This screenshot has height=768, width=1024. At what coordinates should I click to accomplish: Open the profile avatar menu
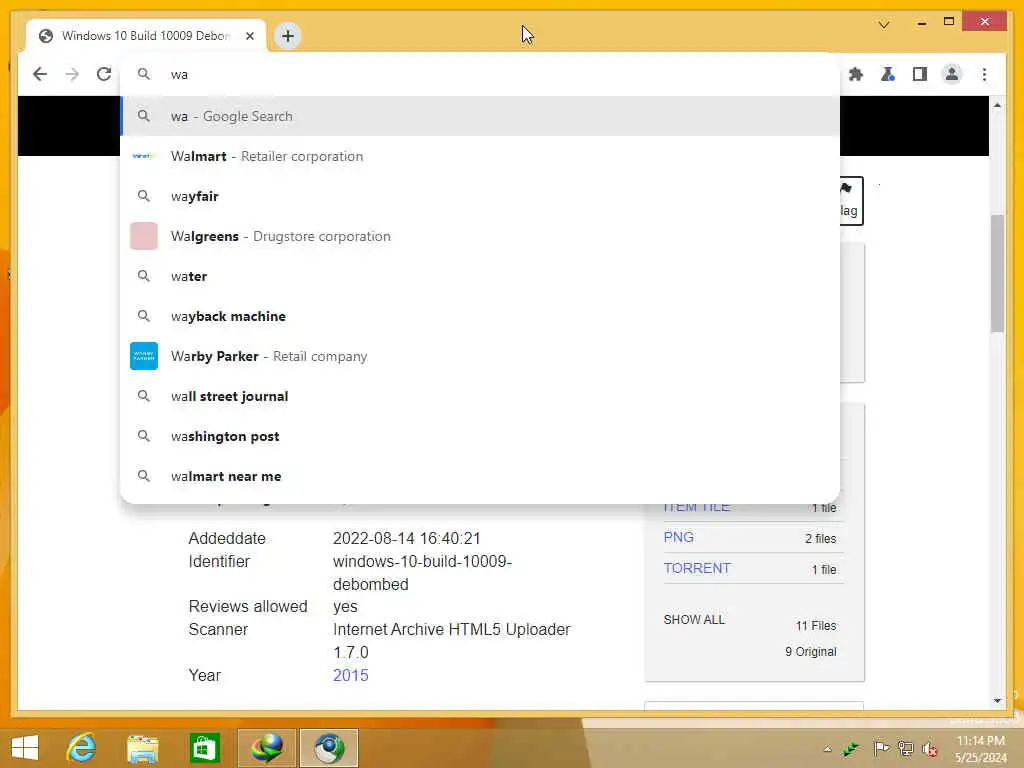click(952, 74)
